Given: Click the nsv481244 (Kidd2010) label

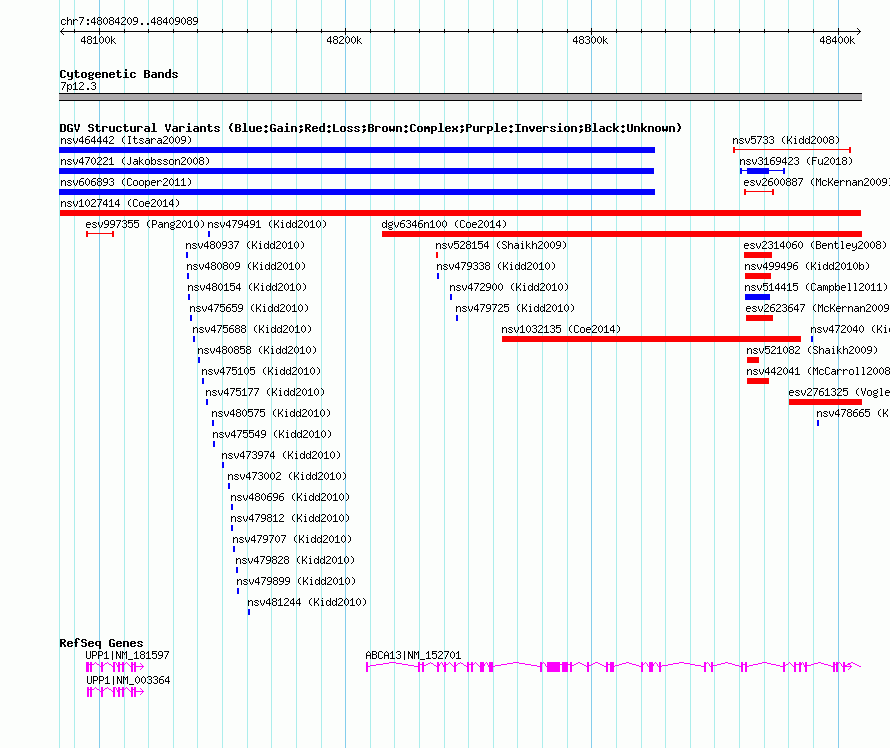Looking at the screenshot, I should 307,602.
